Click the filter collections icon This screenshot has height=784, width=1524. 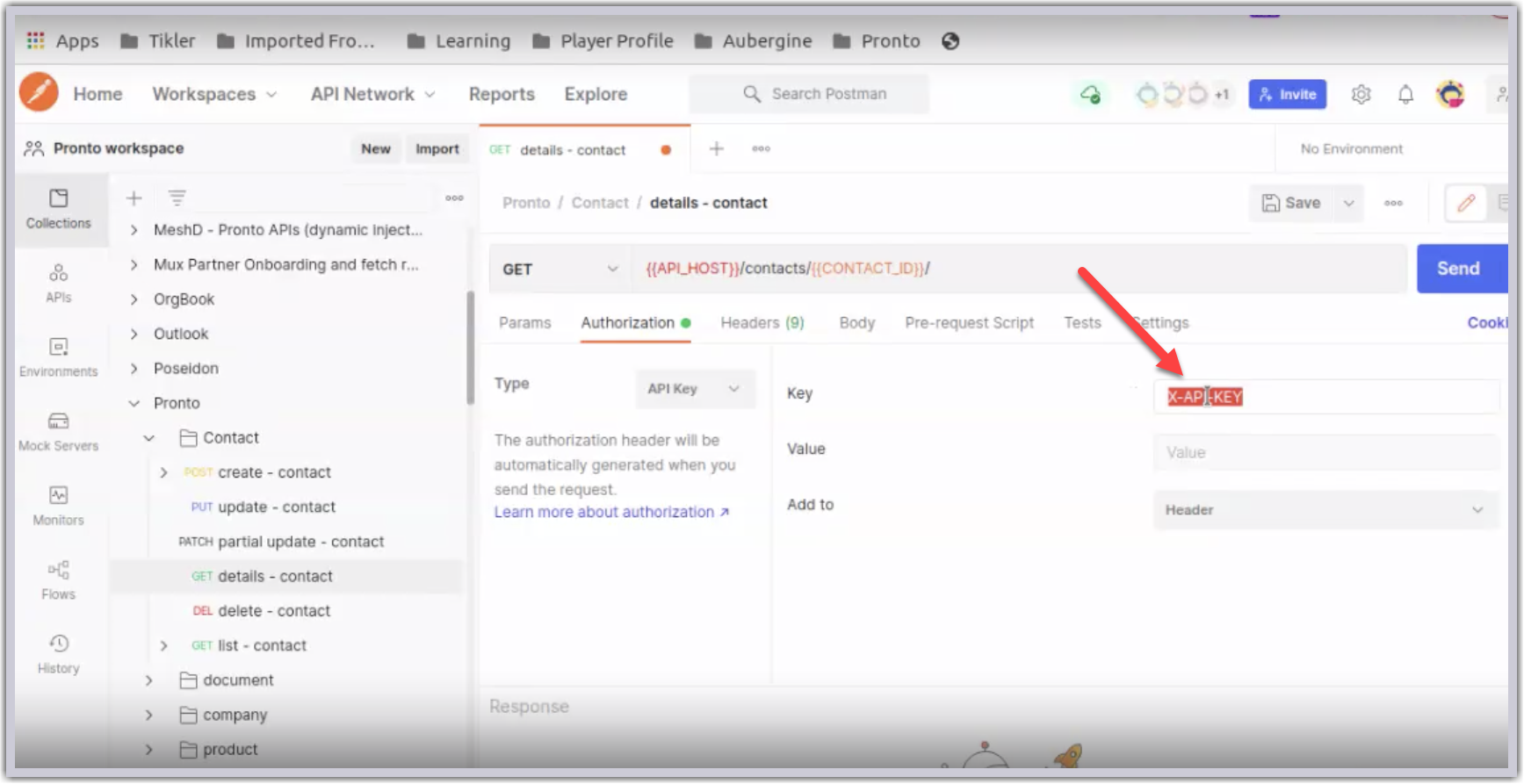[177, 198]
